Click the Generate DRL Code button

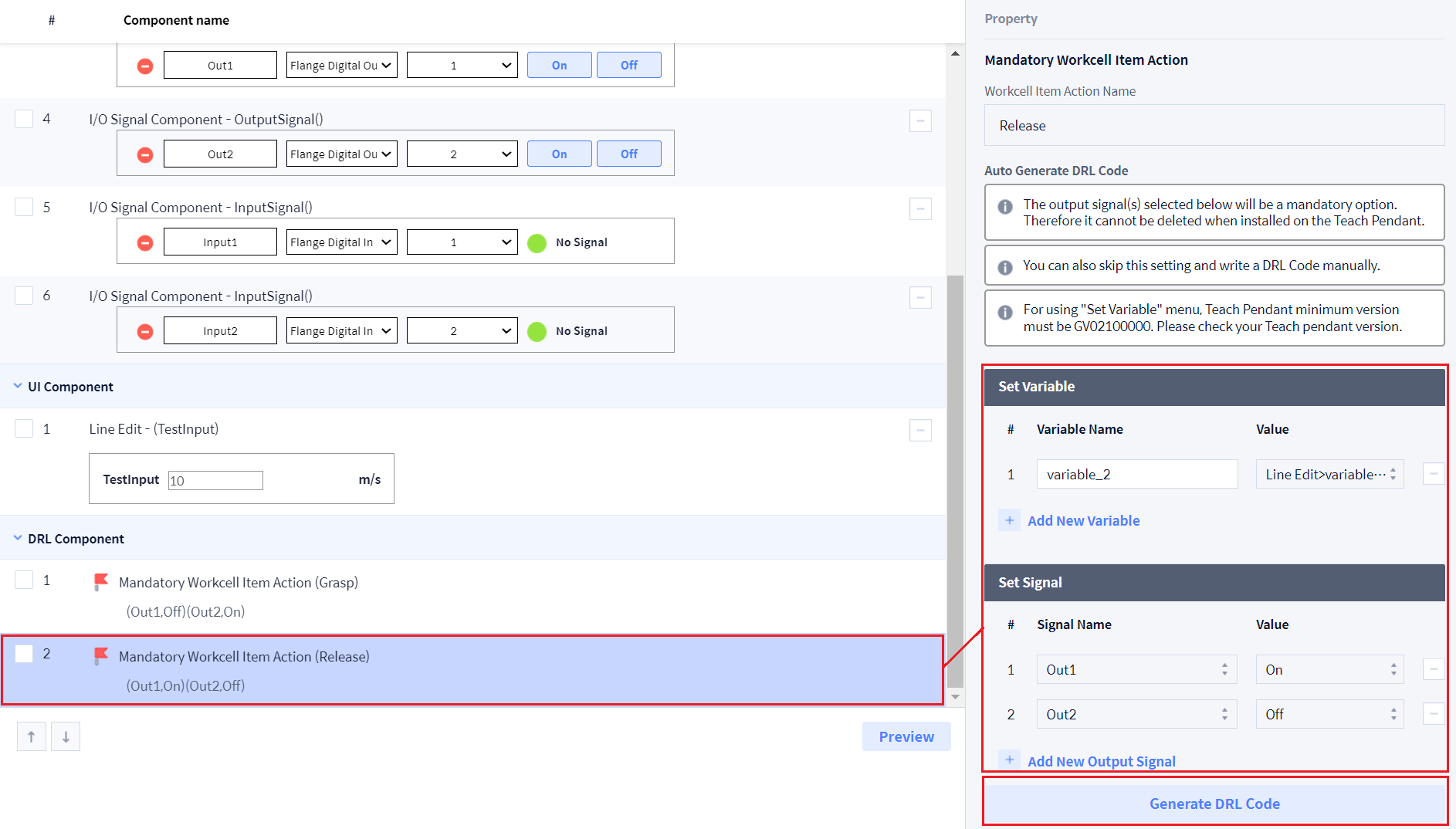[1214, 804]
